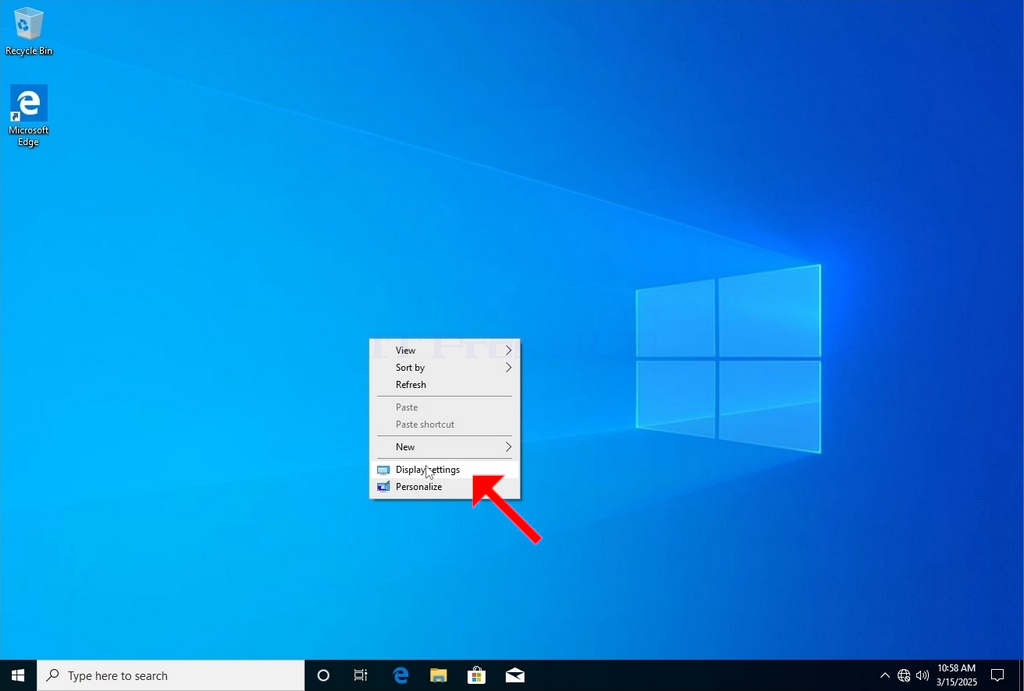
Task: Expand the View submenu
Action: 445,350
